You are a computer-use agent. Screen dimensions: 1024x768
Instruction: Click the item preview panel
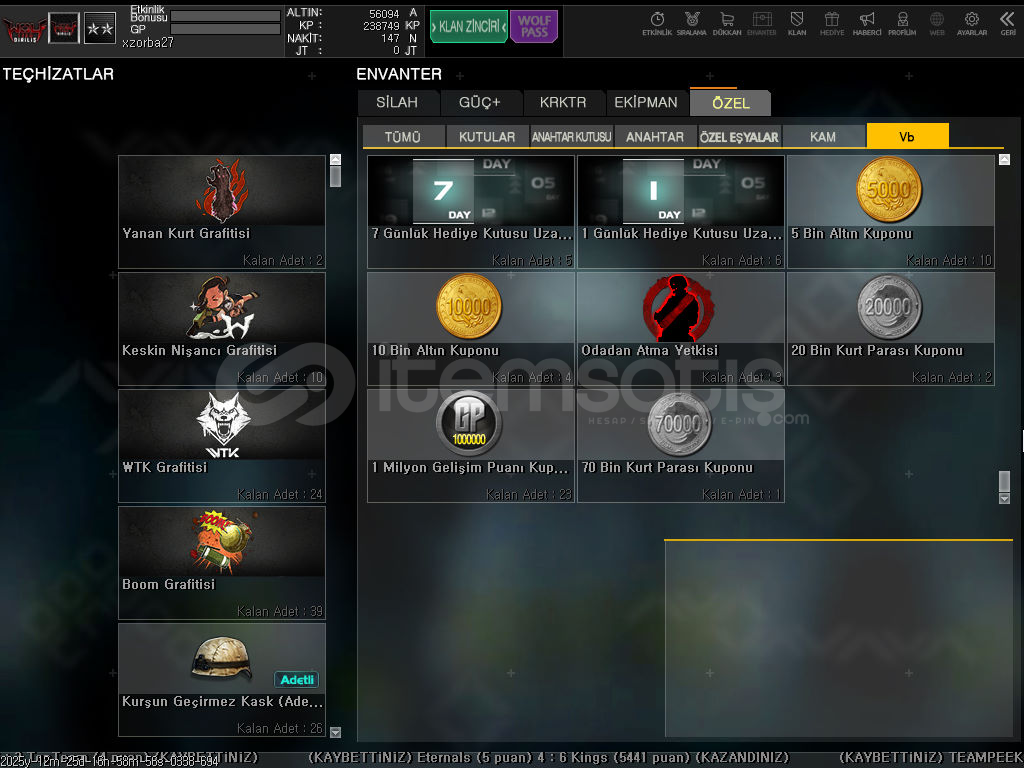[x=839, y=639]
